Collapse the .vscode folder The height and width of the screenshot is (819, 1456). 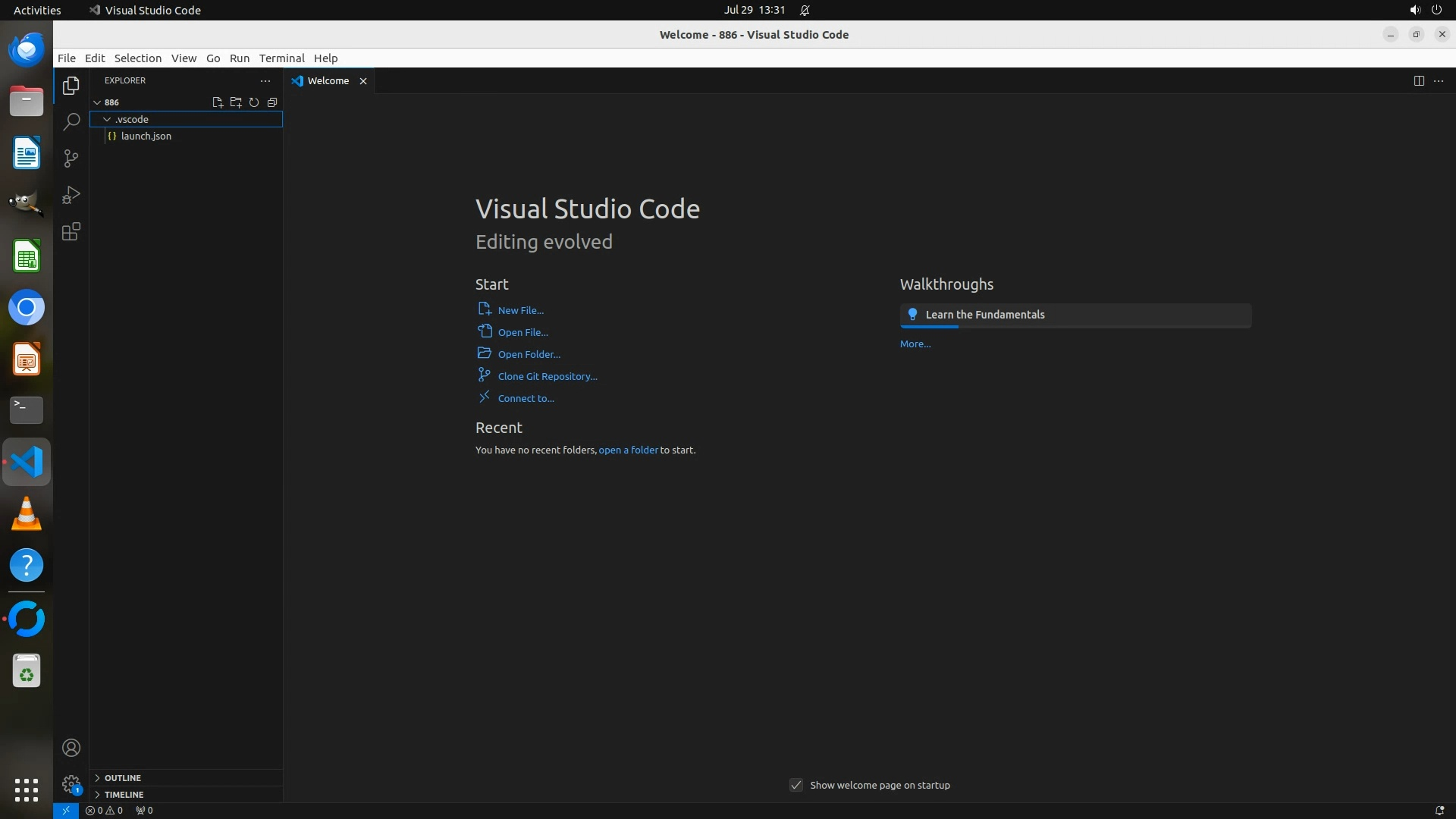click(x=132, y=120)
